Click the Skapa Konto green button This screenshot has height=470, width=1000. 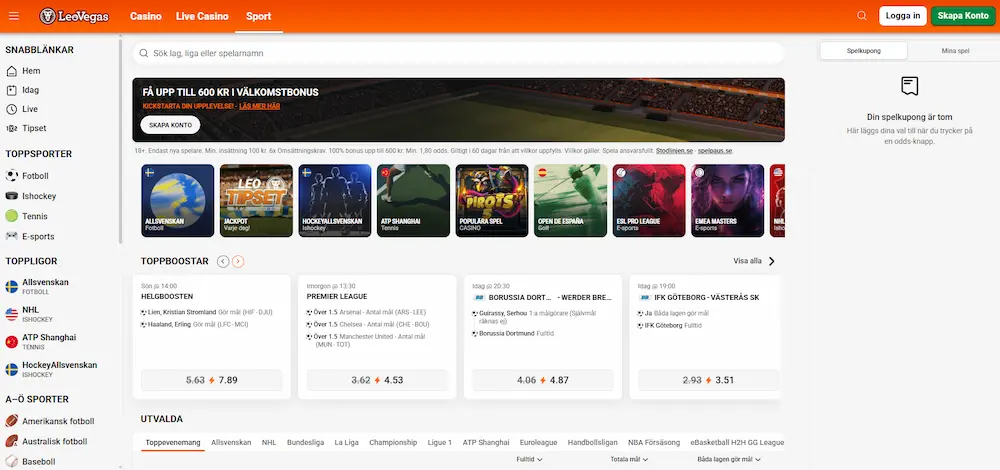963,16
